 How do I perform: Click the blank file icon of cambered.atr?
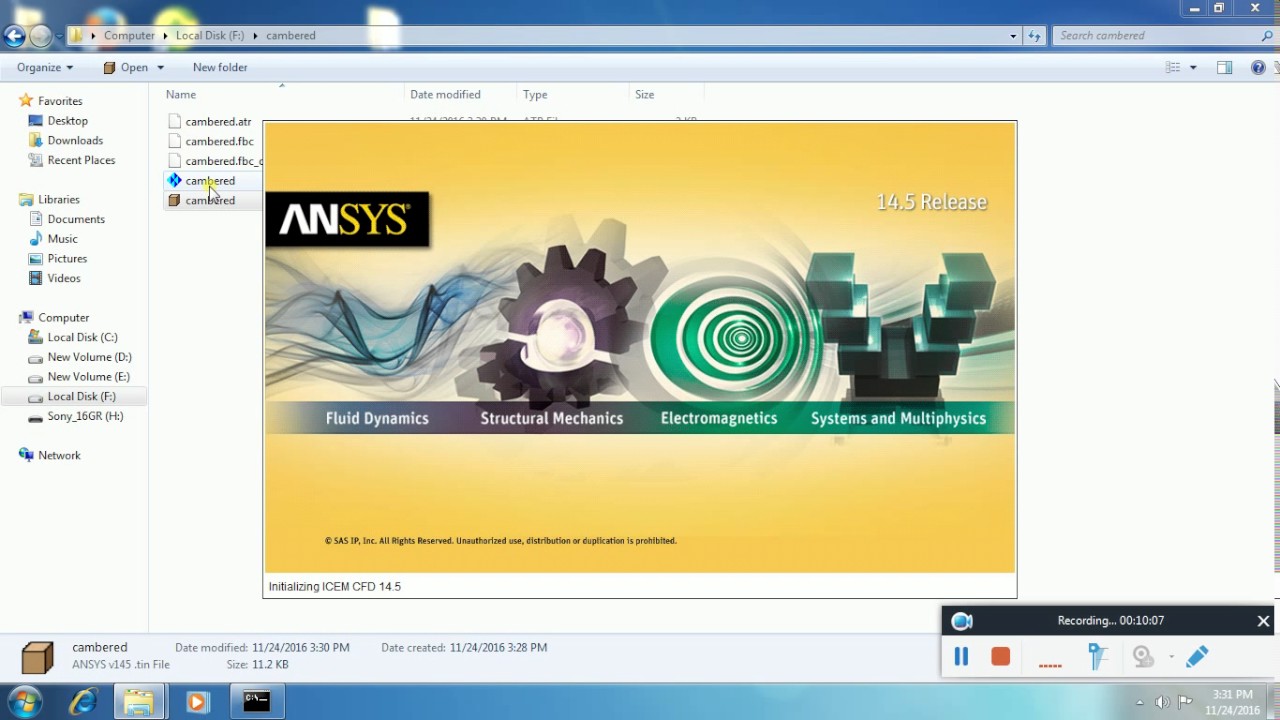pyautogui.click(x=175, y=122)
